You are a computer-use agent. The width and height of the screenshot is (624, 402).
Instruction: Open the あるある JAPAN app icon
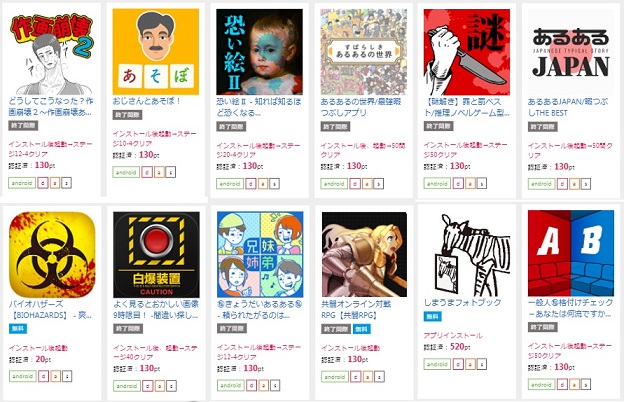pos(571,52)
